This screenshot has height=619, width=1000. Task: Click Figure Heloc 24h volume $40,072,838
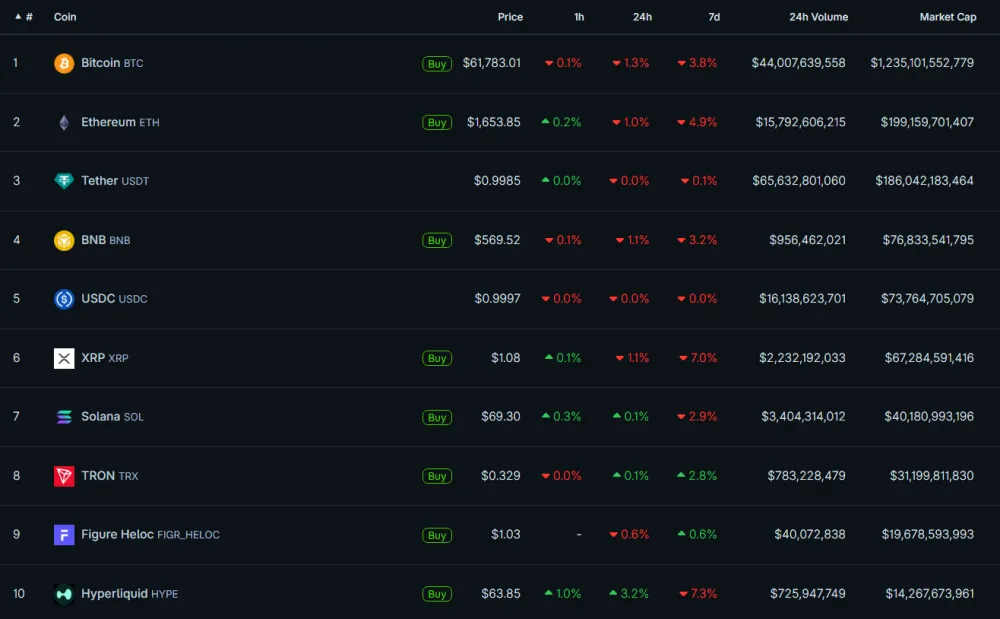[x=810, y=534]
